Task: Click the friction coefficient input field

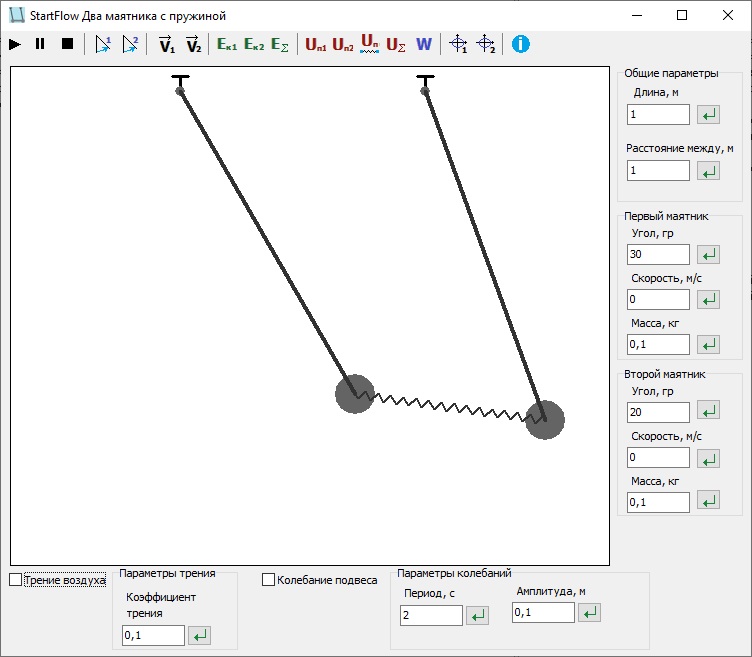Action: pos(153,635)
